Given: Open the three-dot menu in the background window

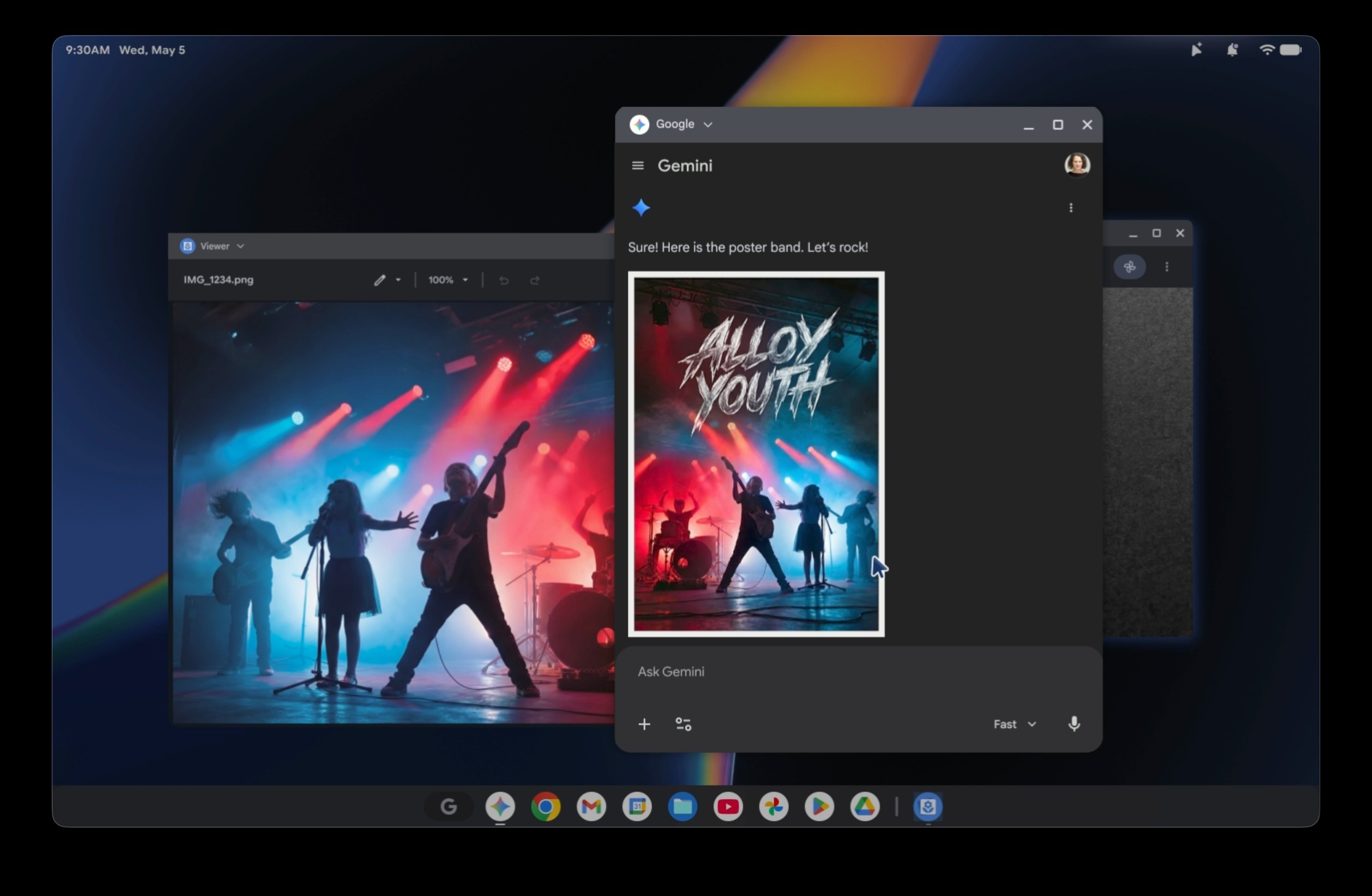Looking at the screenshot, I should click(x=1167, y=267).
